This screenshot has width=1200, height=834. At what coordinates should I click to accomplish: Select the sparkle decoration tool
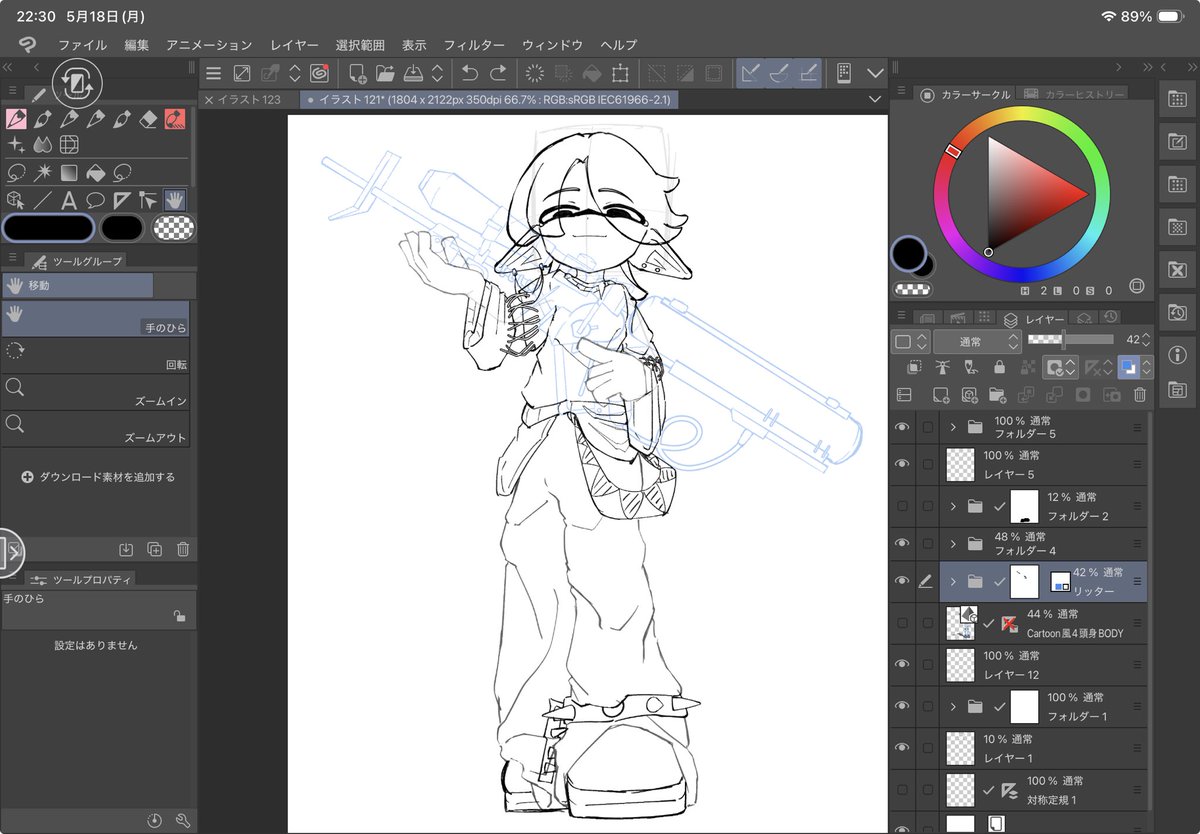click(16, 145)
